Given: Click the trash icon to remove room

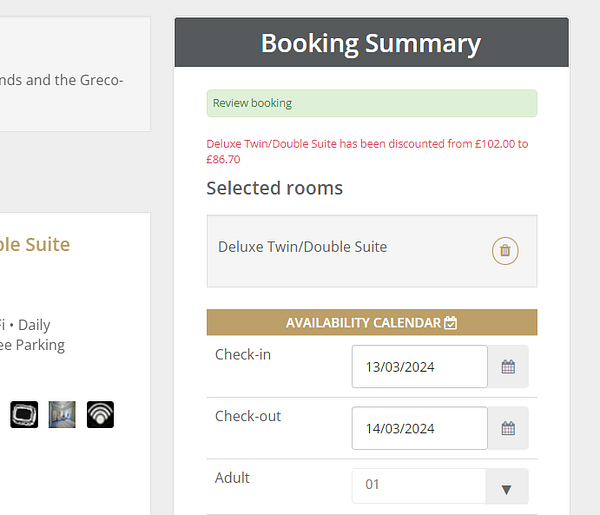Looking at the screenshot, I should click(x=505, y=251).
